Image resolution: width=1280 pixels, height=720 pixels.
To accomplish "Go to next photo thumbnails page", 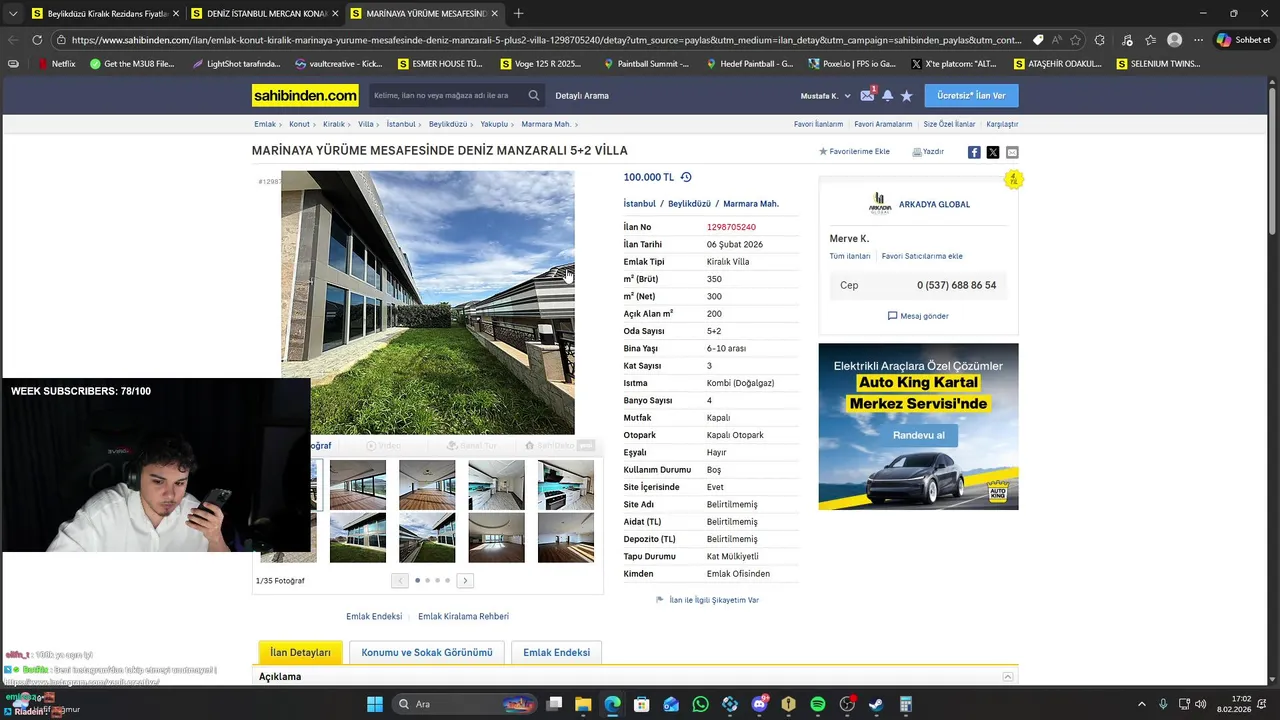I will pos(465,580).
